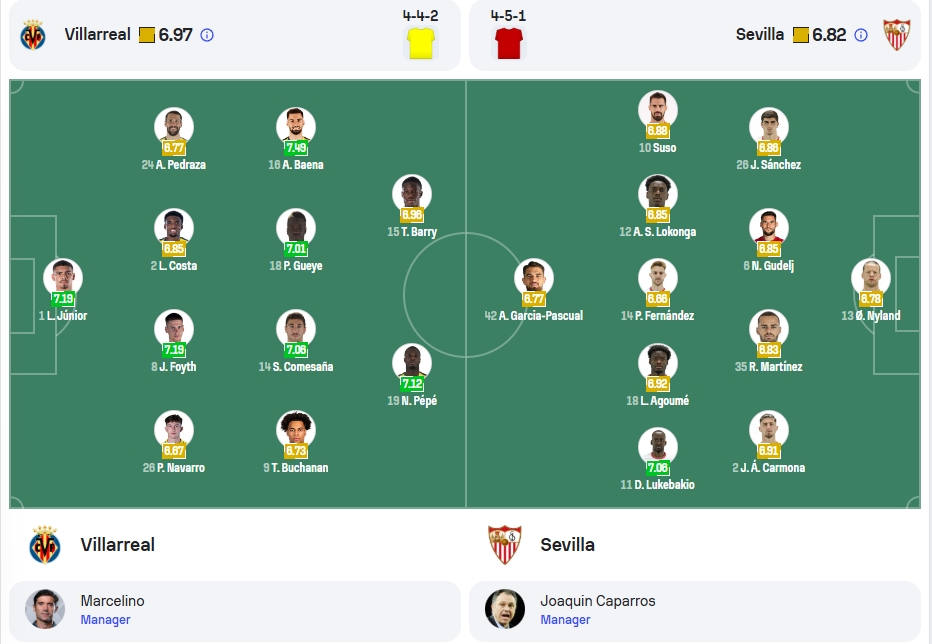The width and height of the screenshot is (932, 644).
Task: Open T. Buchanan's player avatar
Action: (x=296, y=430)
